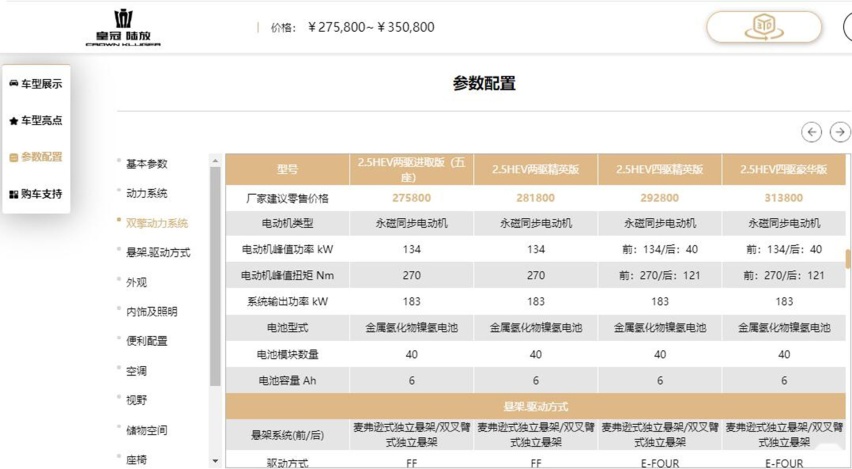This screenshot has height=469, width=852.
Task: Click the 2.5HEV两驱精英版 column header
Action: pyautogui.click(x=535, y=170)
